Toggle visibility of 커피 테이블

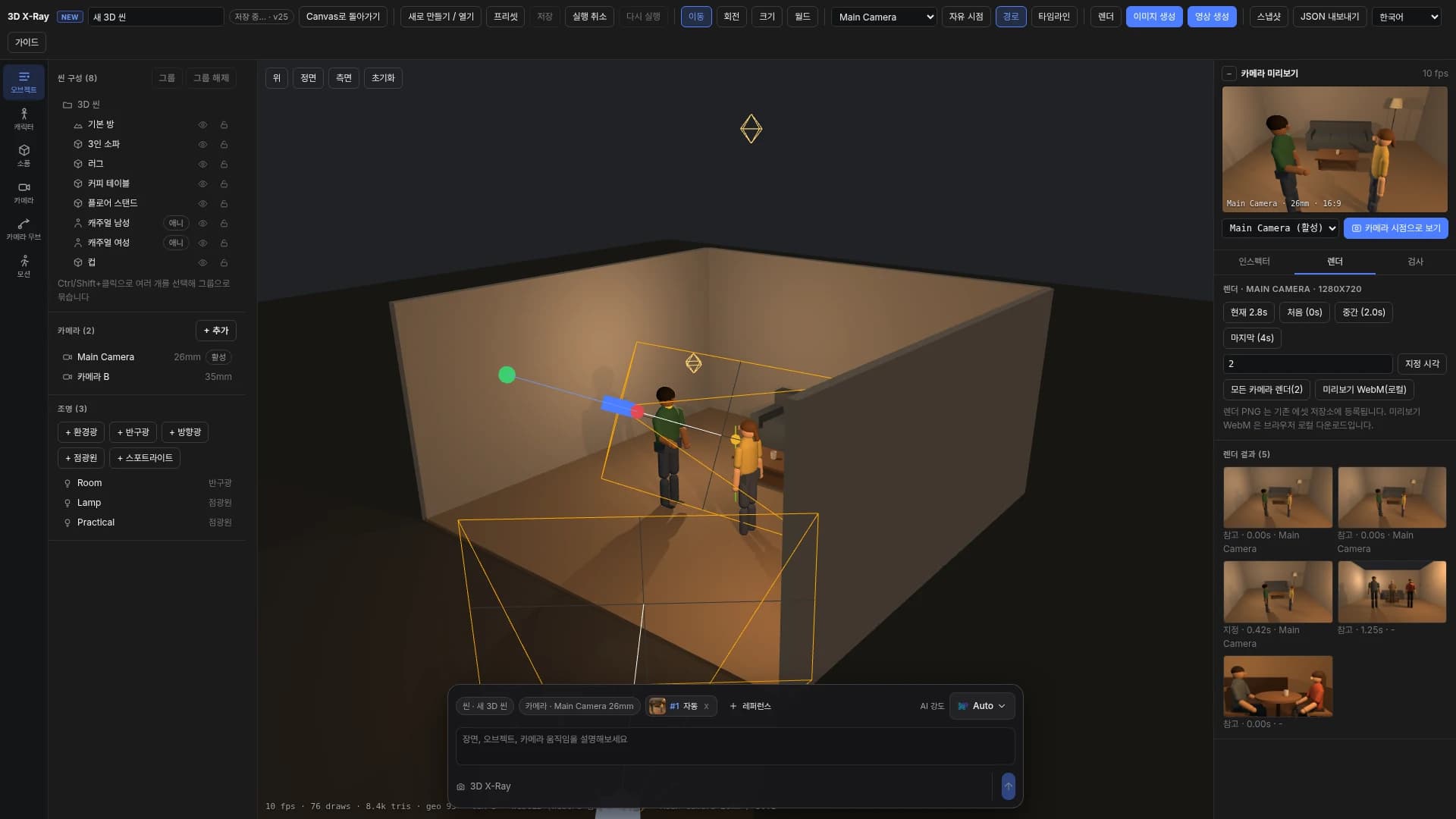202,184
